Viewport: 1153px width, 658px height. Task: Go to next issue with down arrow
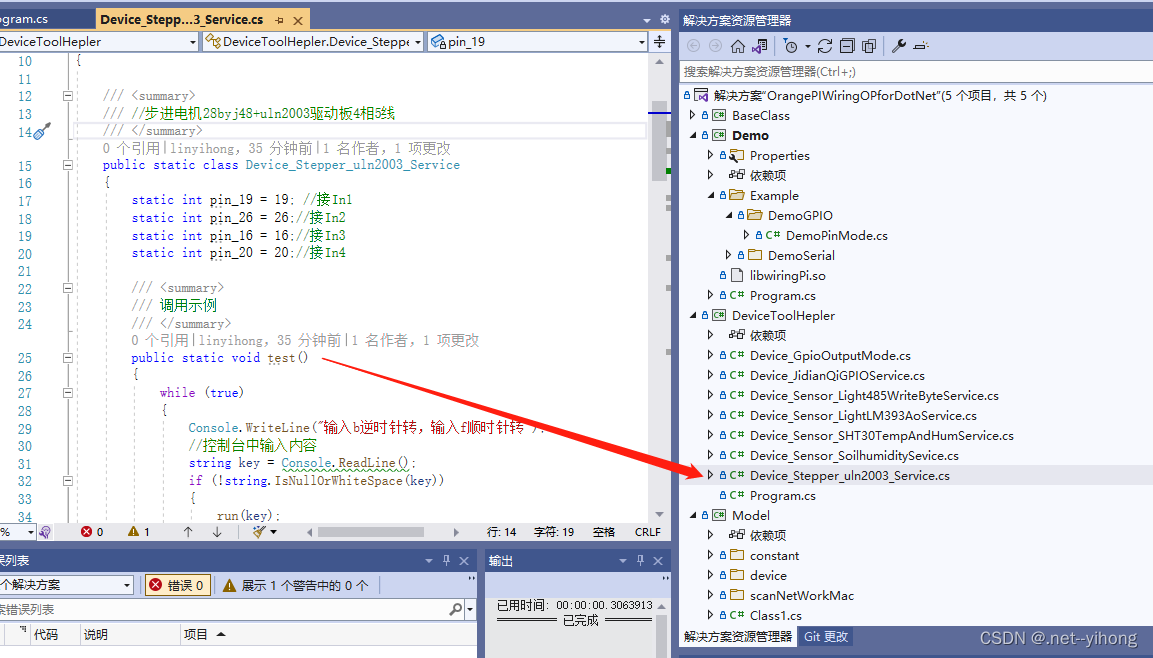217,532
